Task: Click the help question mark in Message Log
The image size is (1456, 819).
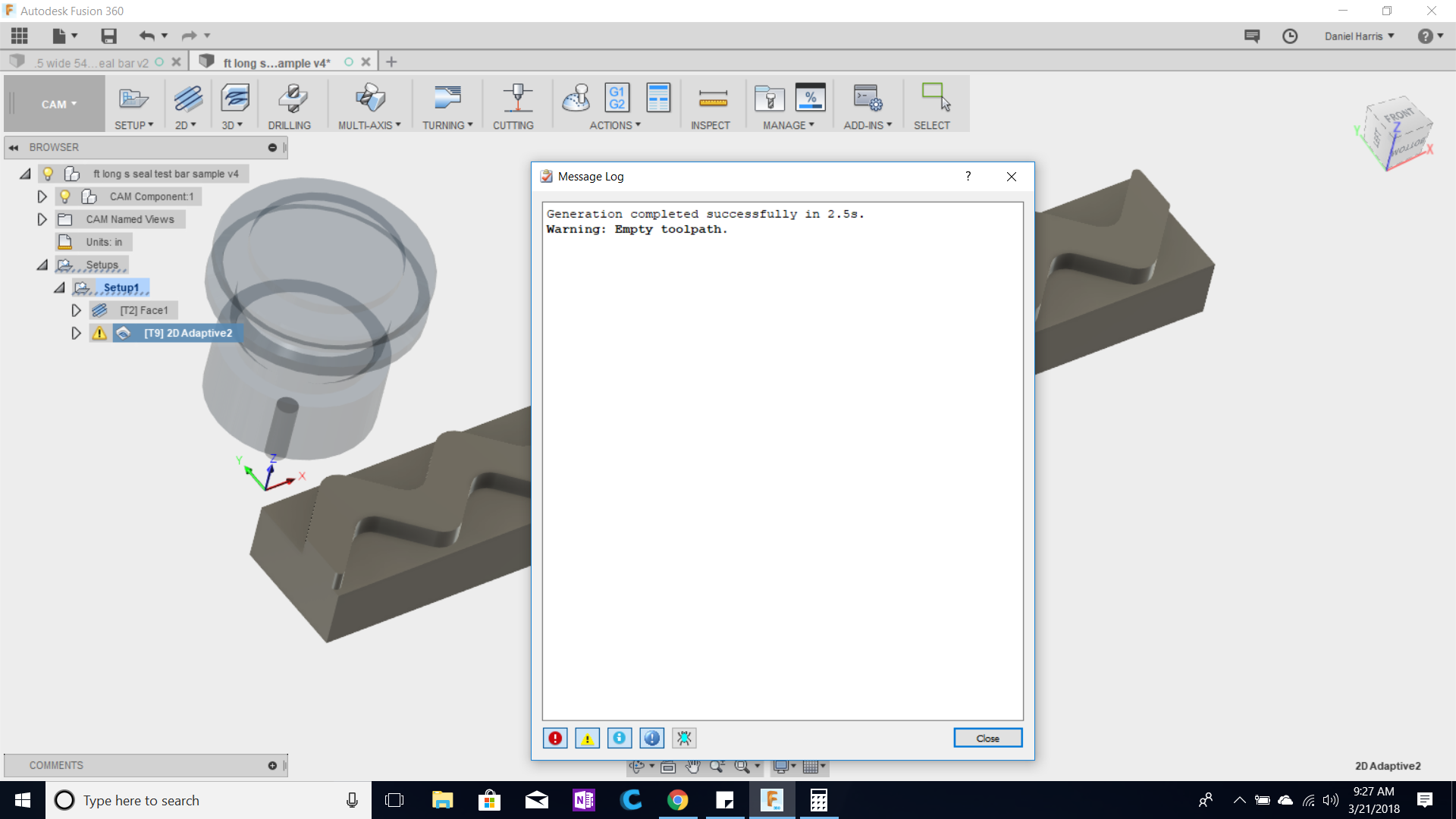Action: pyautogui.click(x=968, y=176)
